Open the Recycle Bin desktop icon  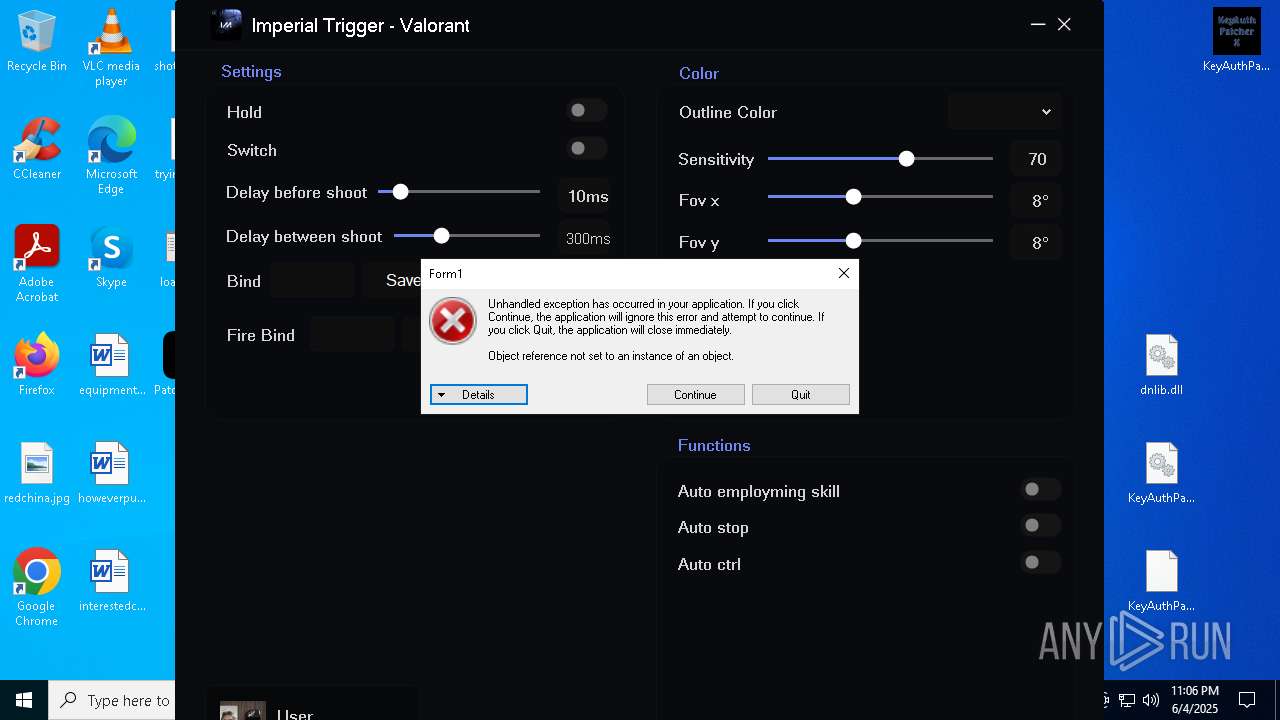[37, 41]
